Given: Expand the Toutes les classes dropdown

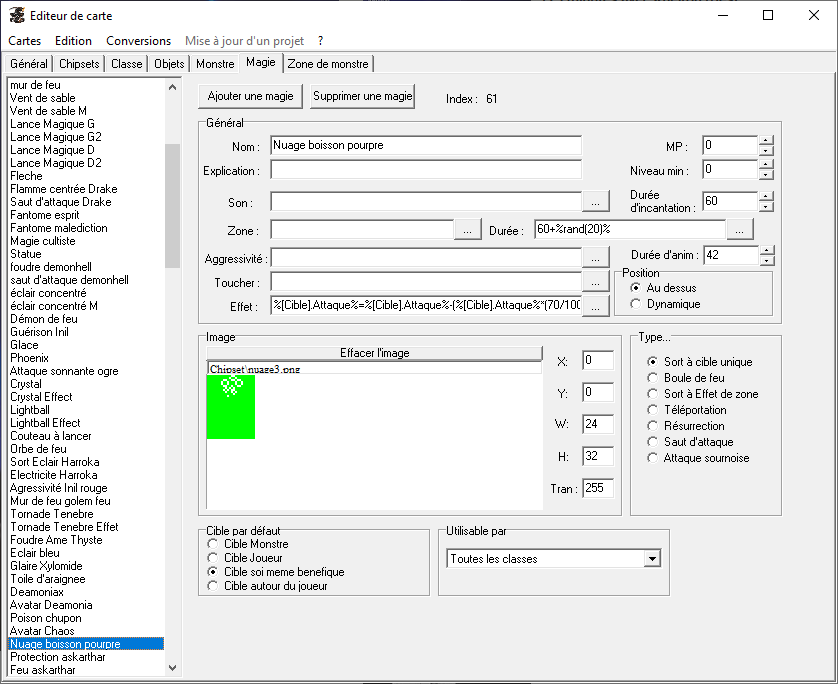Looking at the screenshot, I should pos(652,559).
